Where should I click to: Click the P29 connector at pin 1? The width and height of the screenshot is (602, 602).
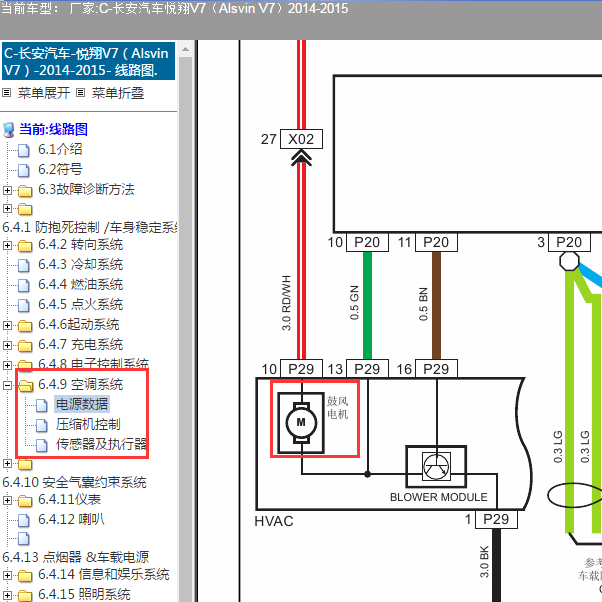(496, 519)
